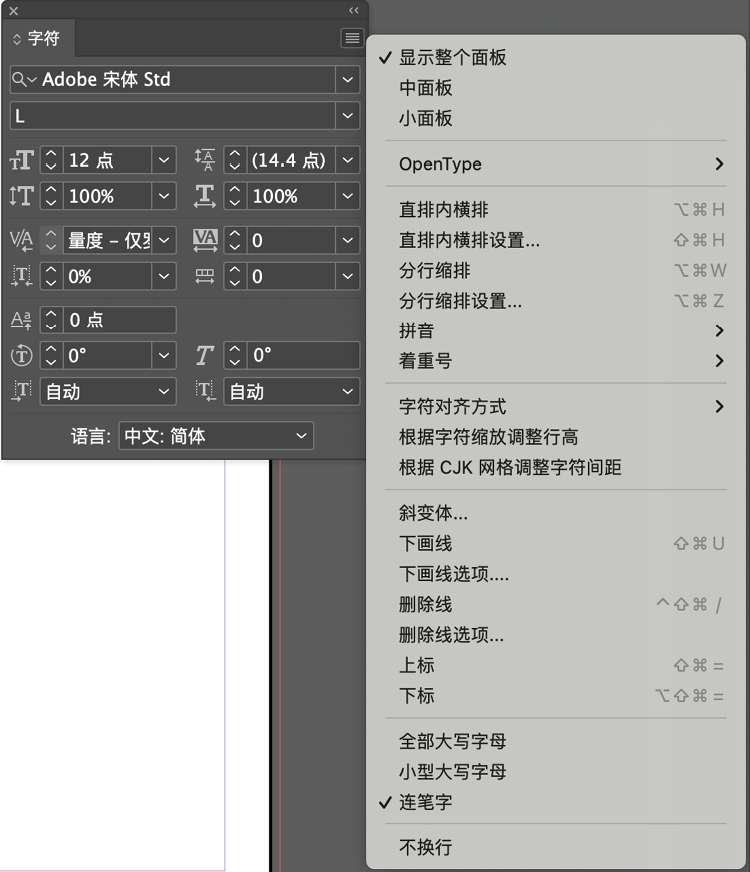Image resolution: width=750 pixels, height=872 pixels.
Task: Expand the OpenType submenu
Action: 560,164
